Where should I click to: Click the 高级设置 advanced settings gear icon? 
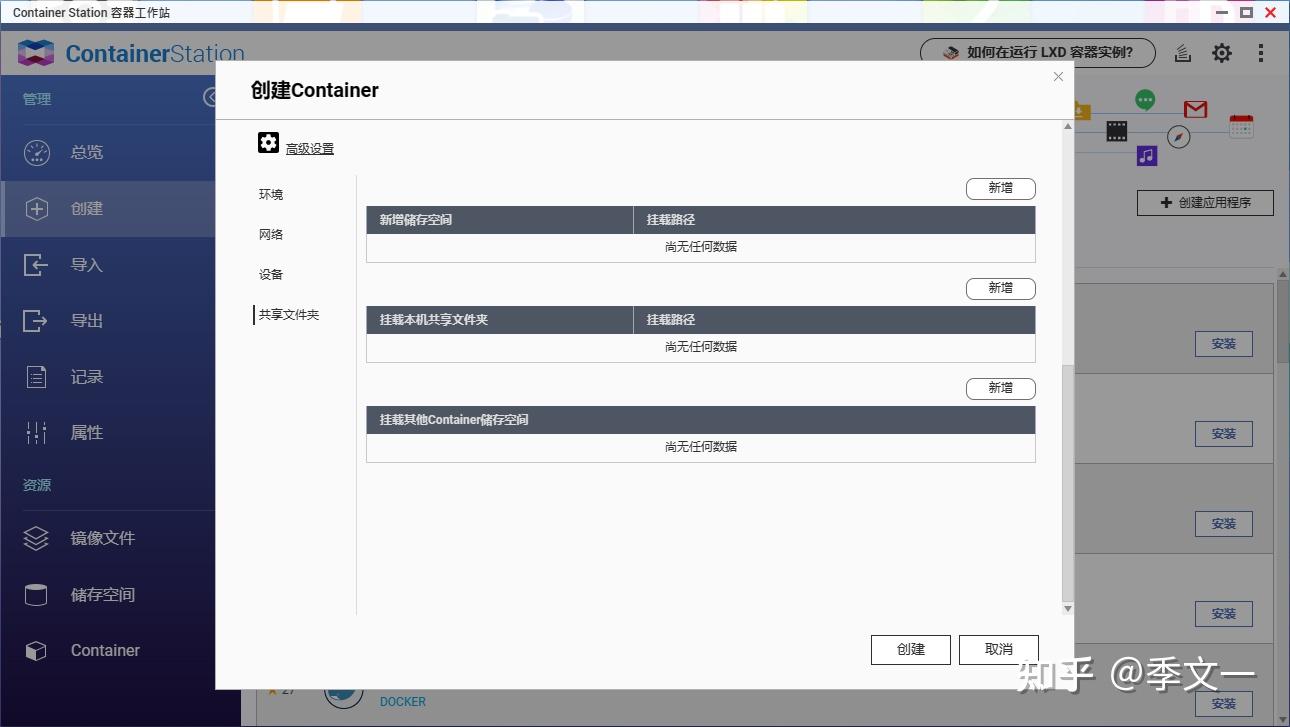tap(268, 142)
